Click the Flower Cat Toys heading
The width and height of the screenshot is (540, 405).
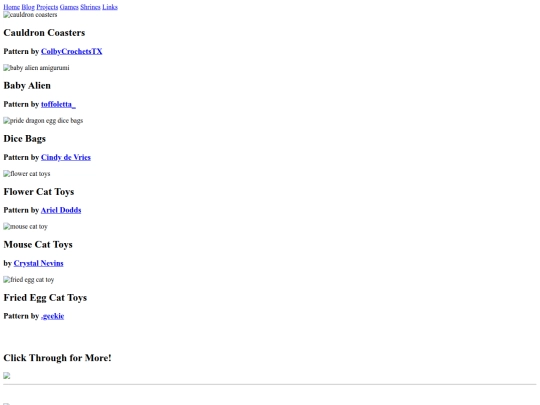tap(39, 191)
